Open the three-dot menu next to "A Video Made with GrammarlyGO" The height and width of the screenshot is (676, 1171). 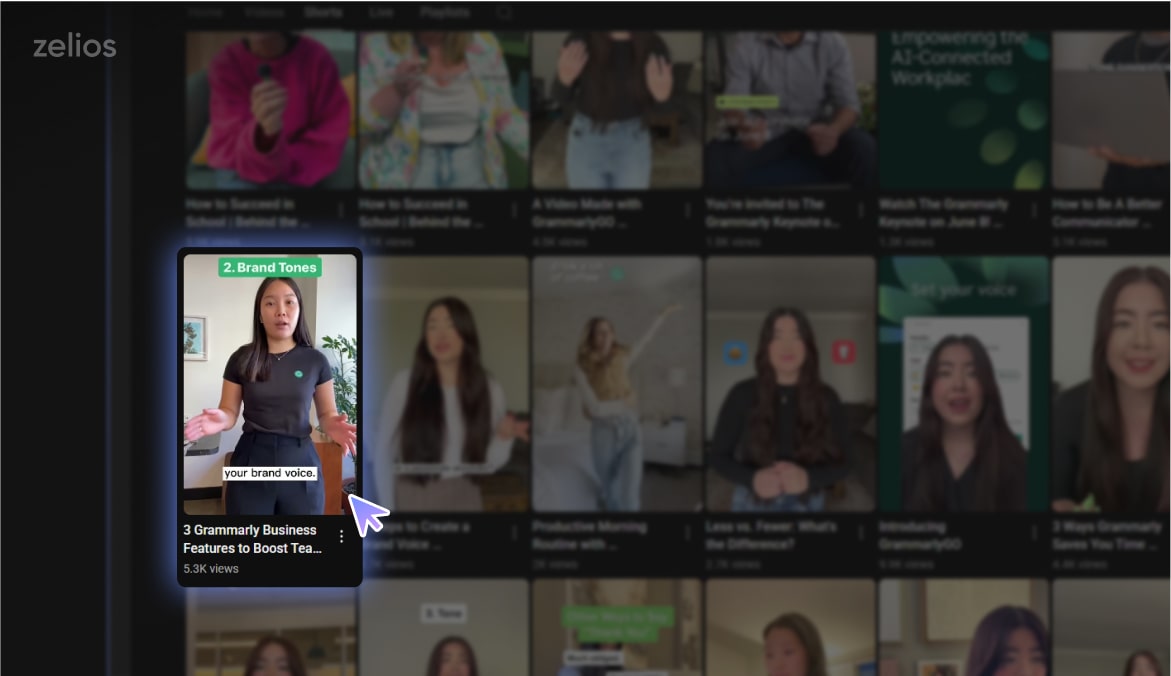(689, 210)
